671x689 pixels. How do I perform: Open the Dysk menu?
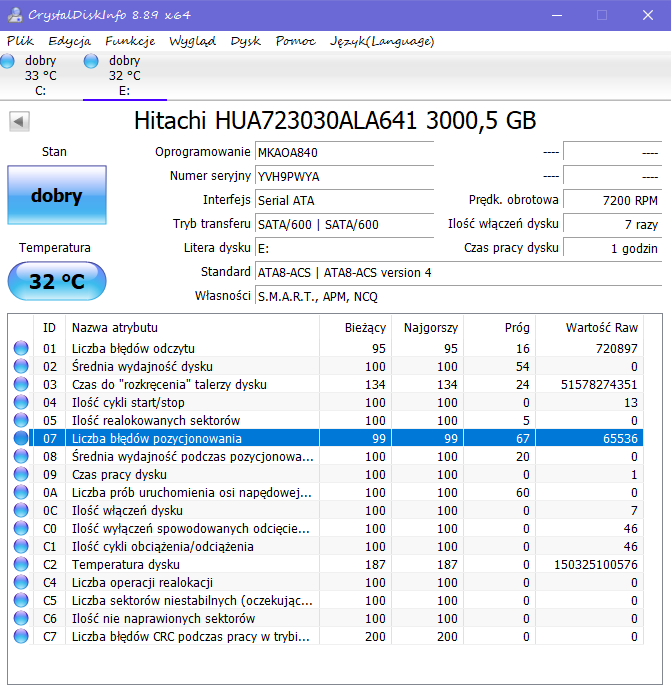pos(246,41)
